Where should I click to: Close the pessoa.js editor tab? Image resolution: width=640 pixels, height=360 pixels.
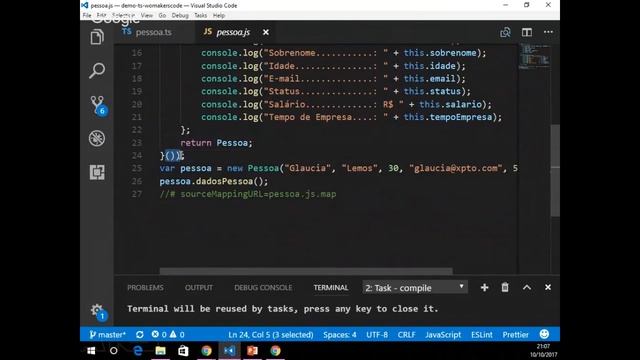click(266, 32)
